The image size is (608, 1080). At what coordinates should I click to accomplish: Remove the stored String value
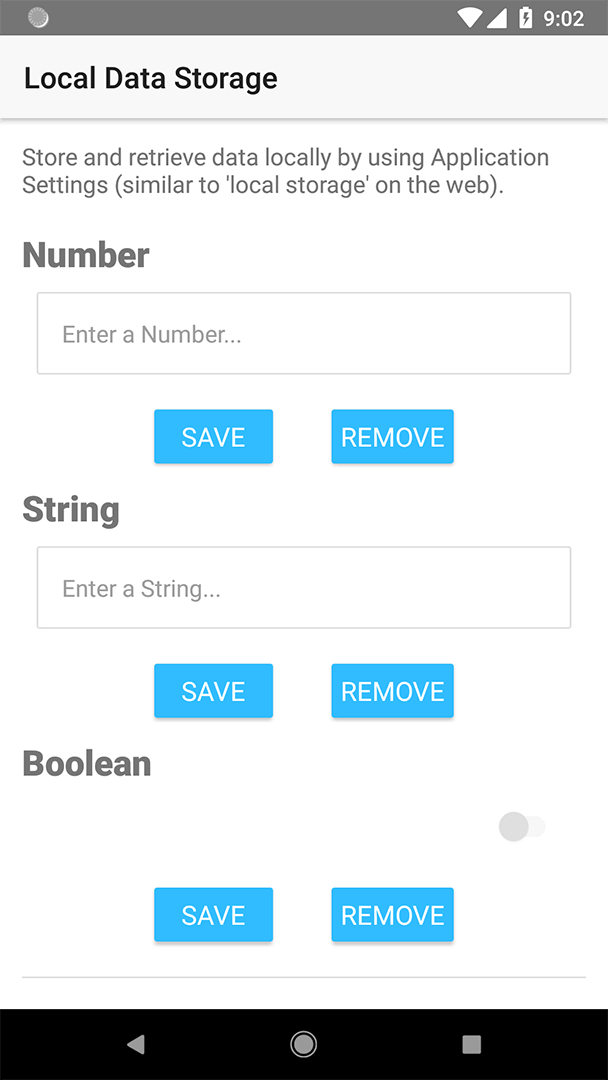392,690
